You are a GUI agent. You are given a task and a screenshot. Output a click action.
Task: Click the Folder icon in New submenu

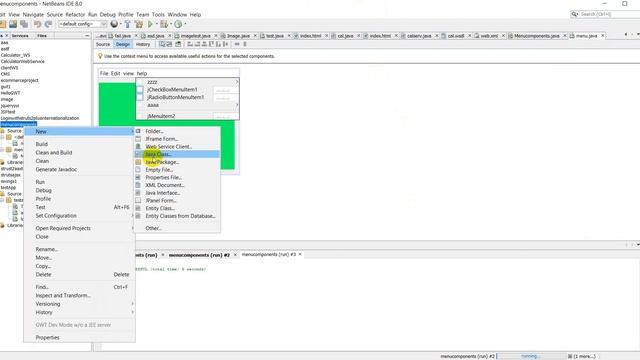(x=138, y=131)
